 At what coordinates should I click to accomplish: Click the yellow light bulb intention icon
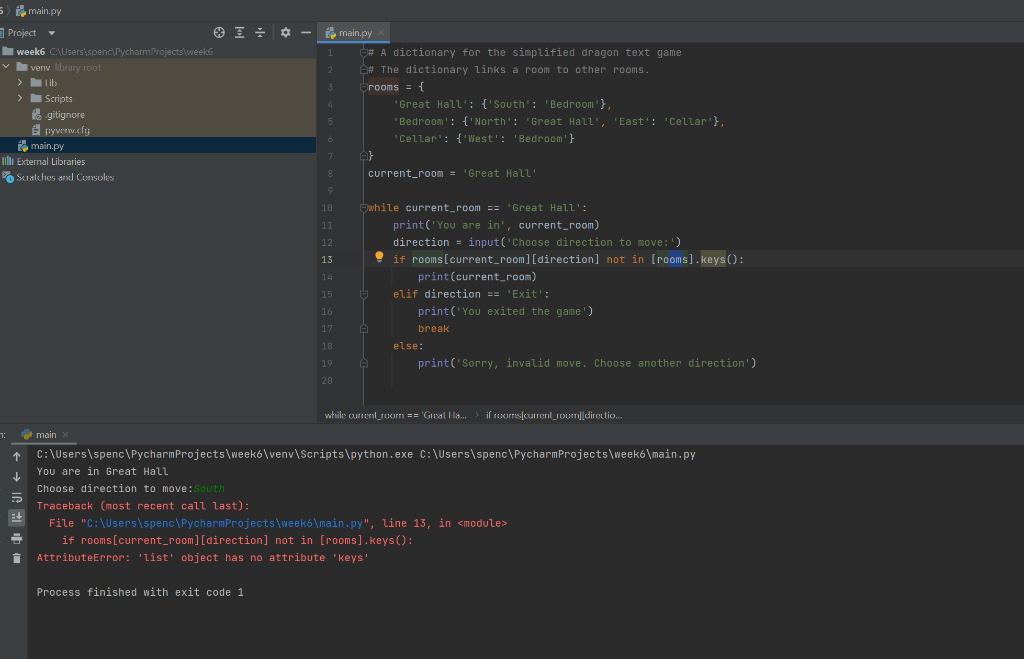[379, 257]
